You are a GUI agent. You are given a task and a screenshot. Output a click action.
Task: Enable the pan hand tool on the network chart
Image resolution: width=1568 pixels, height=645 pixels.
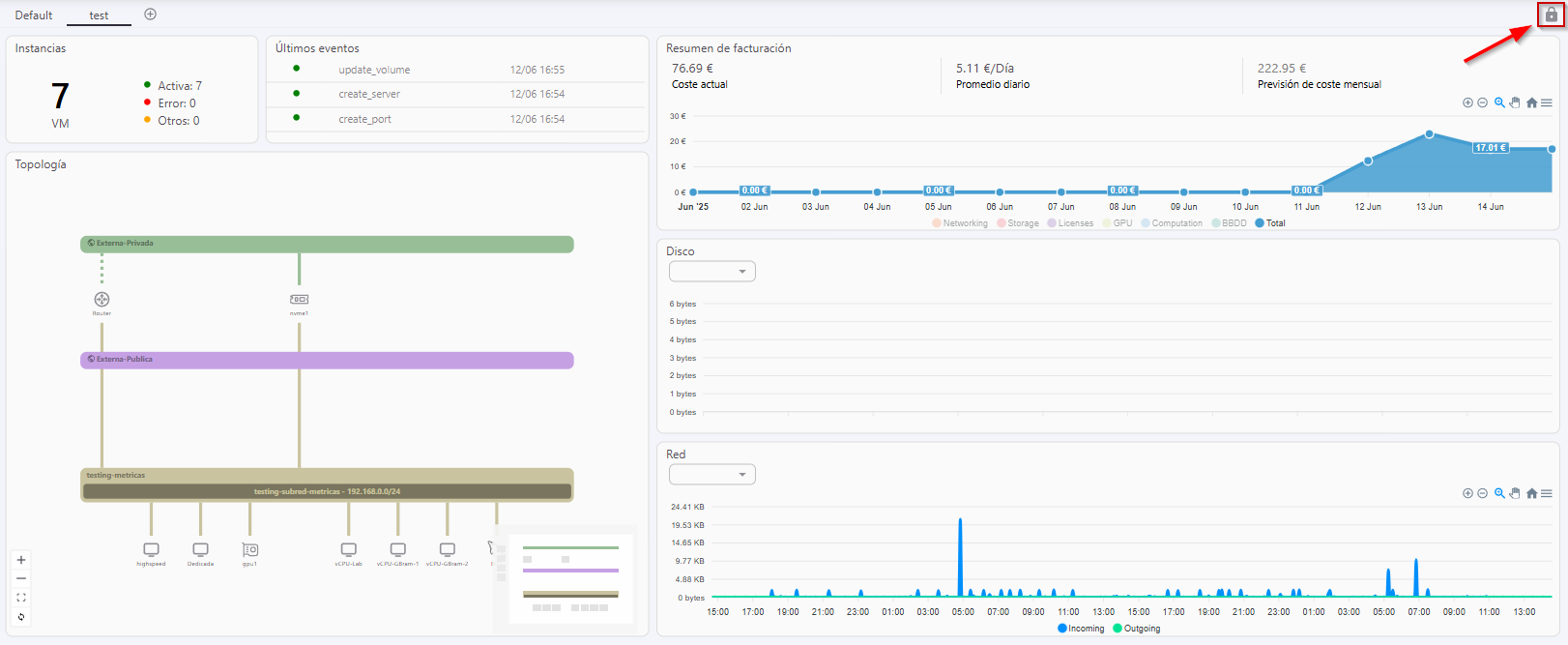click(1515, 493)
